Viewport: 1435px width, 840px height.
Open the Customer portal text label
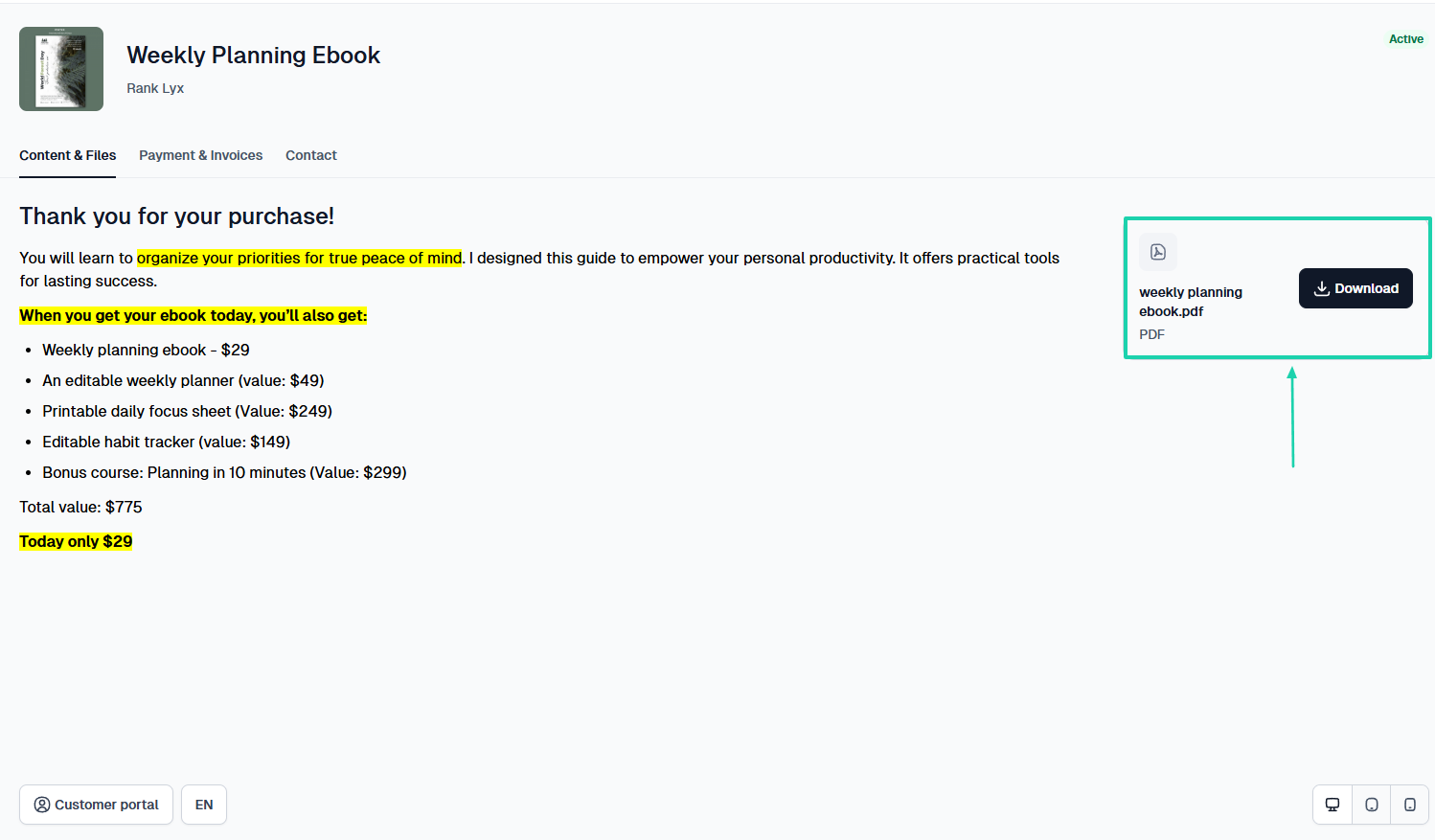pyautogui.click(x=106, y=805)
